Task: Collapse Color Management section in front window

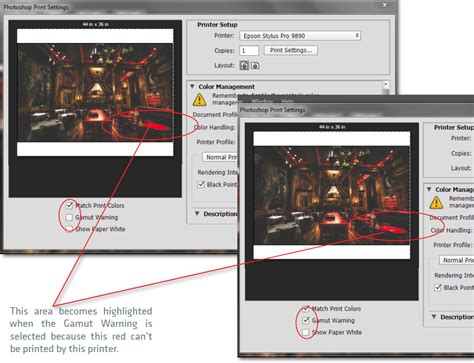Action: tap(429, 189)
